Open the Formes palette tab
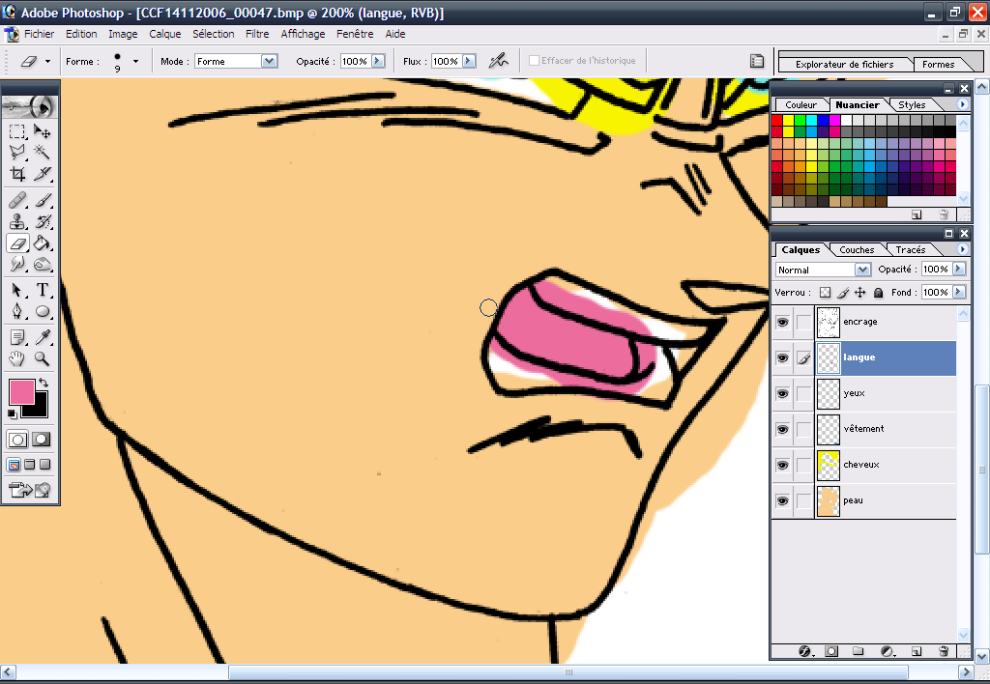Viewport: 990px width, 684px height. click(938, 64)
